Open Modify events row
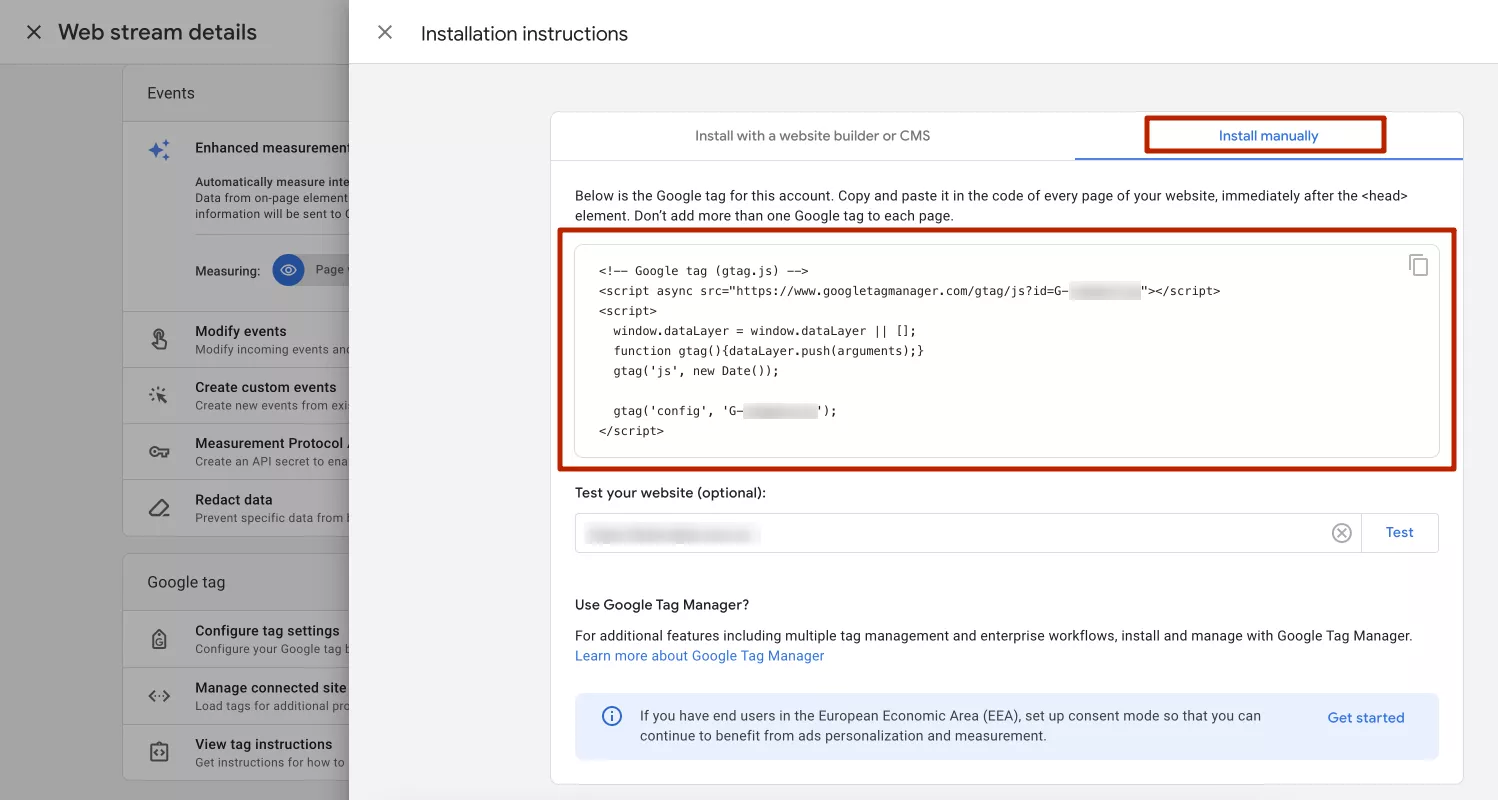Screen dimensions: 1498x800 tap(236, 340)
